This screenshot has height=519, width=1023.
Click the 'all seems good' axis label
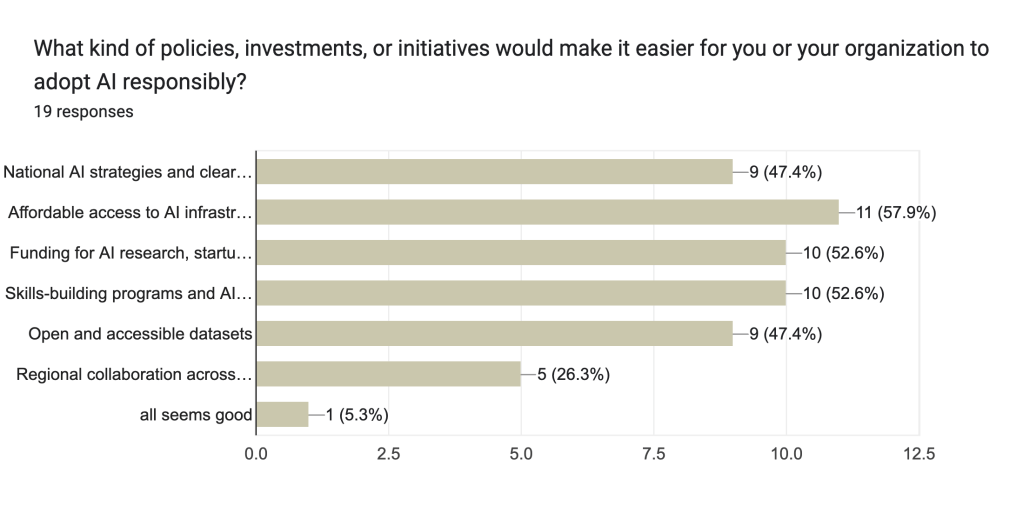(195, 415)
